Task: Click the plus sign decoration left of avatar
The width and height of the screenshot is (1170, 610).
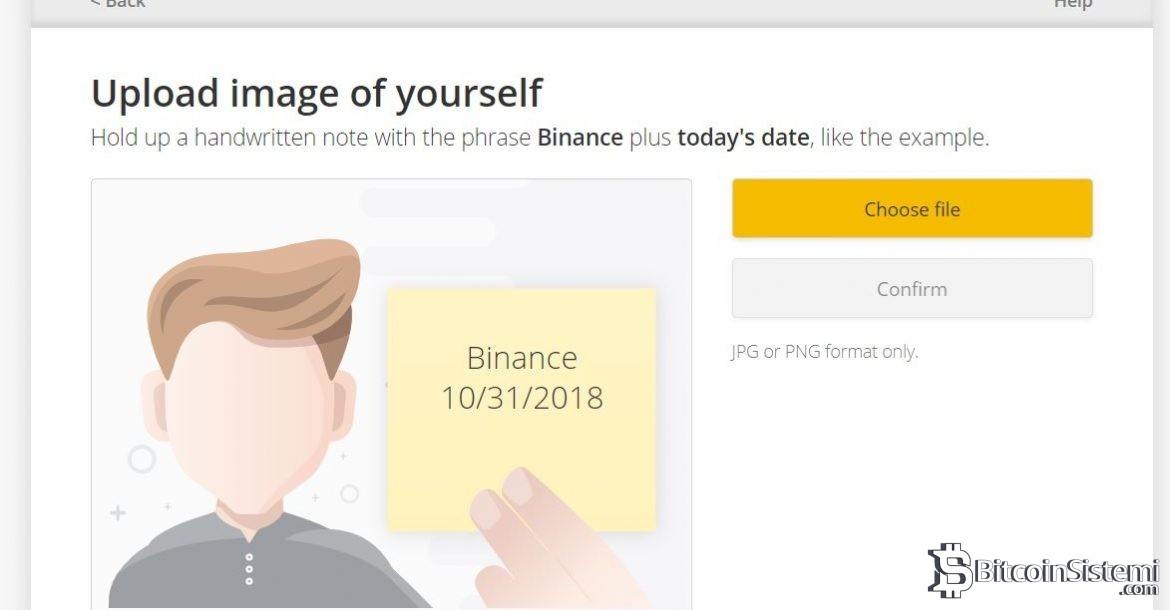Action: 118,513
